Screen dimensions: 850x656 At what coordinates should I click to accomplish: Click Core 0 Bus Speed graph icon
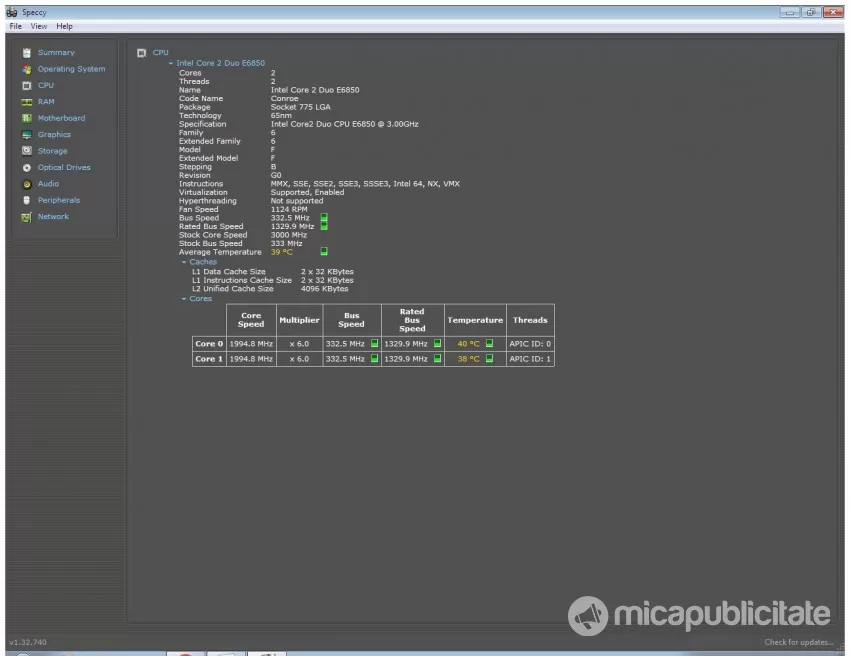tap(374, 343)
